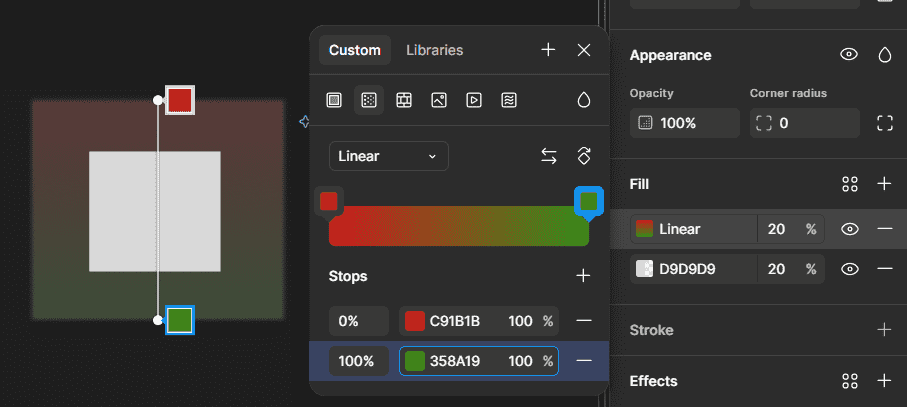Click the Appearance section heading
This screenshot has height=407, width=907.
(x=670, y=56)
